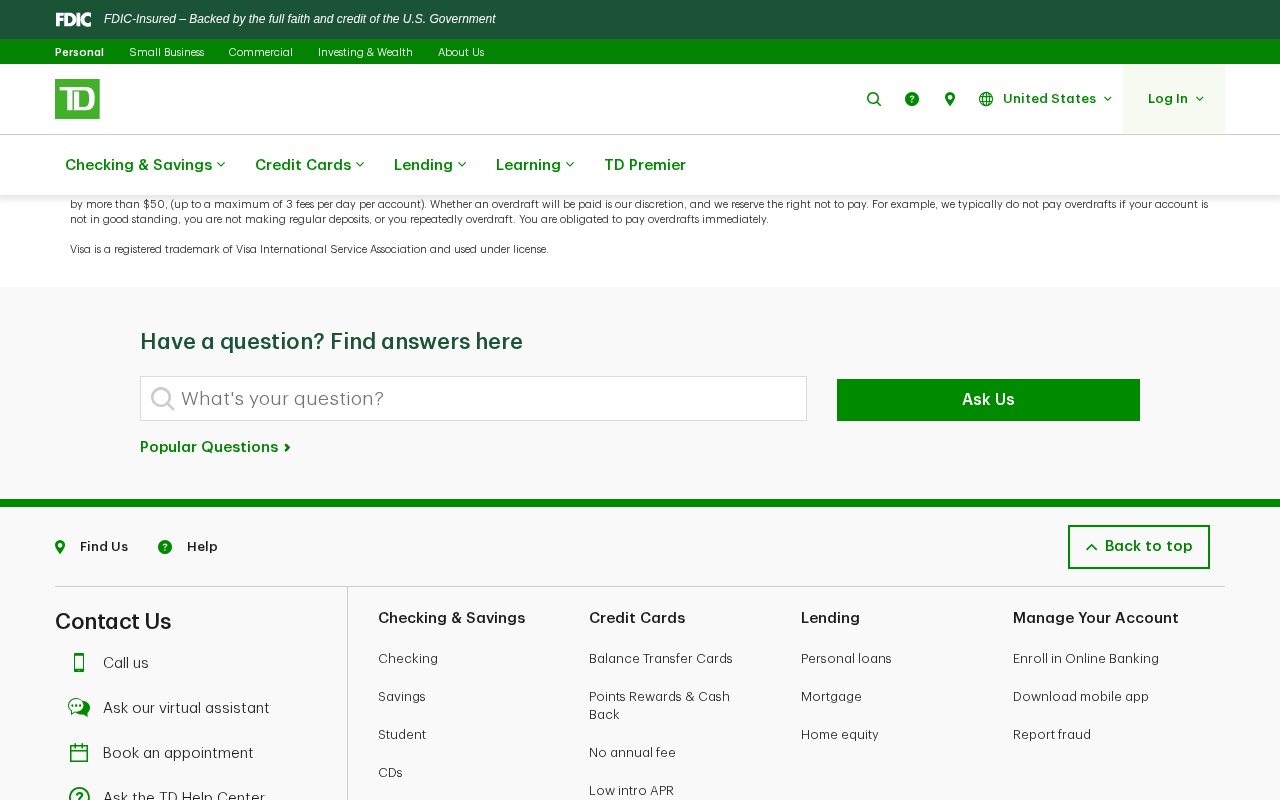
Task: Open the header search magnifier icon
Action: pos(874,99)
